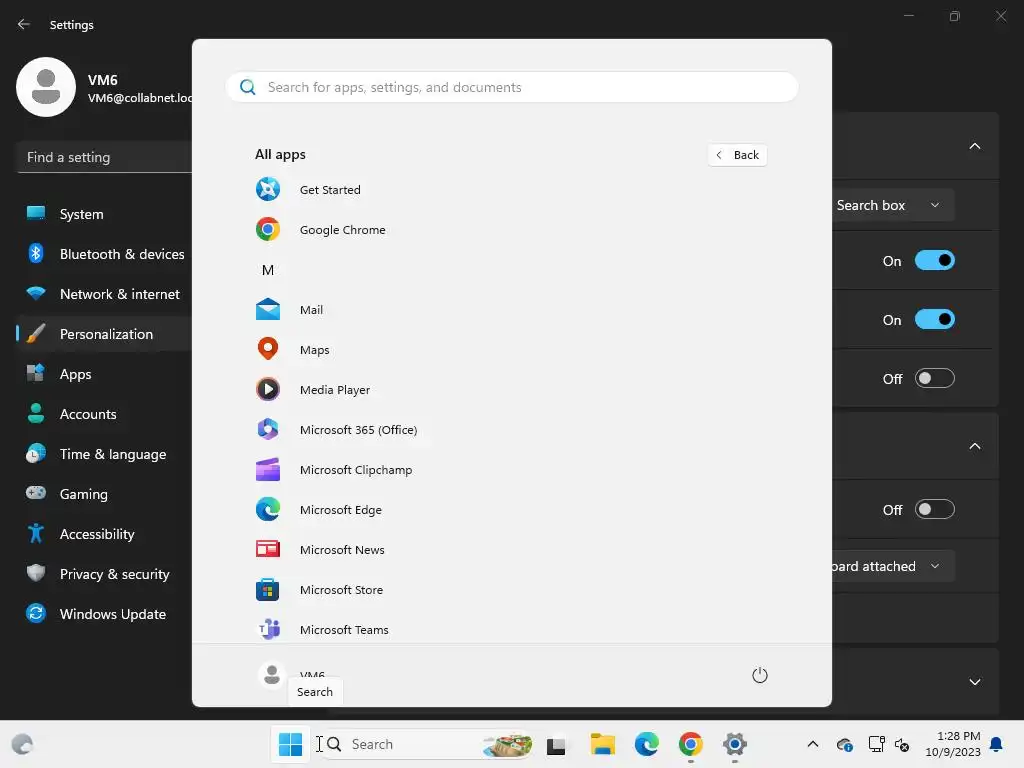Launch Google Chrome from All apps list

click(342, 230)
